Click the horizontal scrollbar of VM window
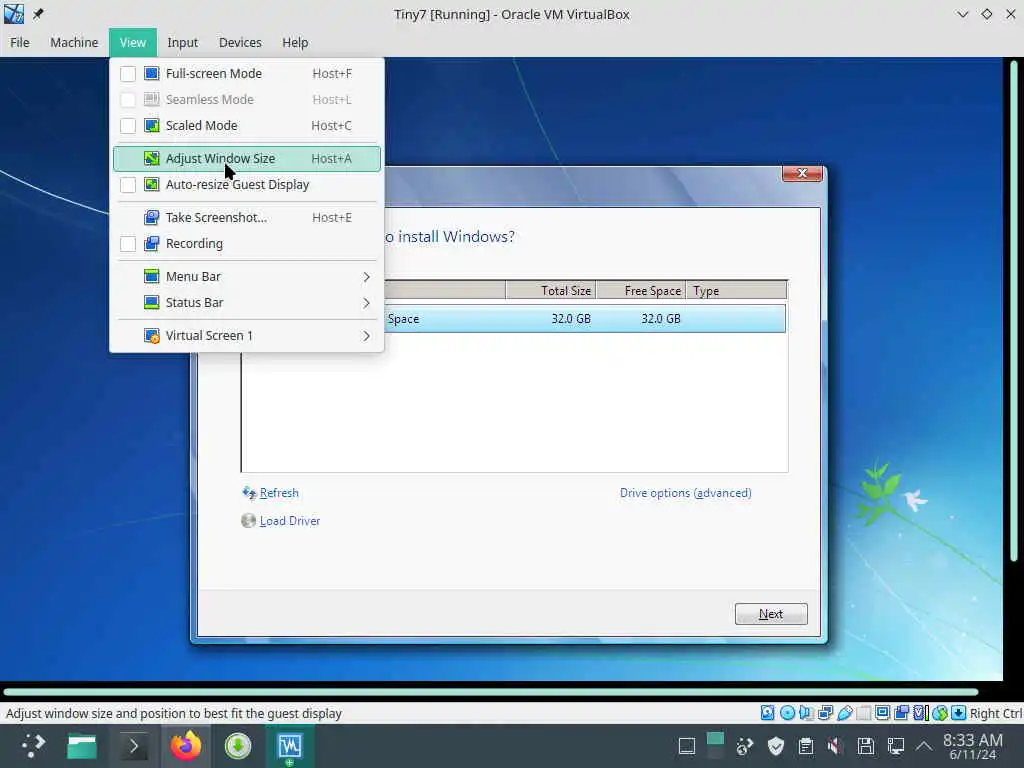The width and height of the screenshot is (1024, 768). tap(491, 692)
